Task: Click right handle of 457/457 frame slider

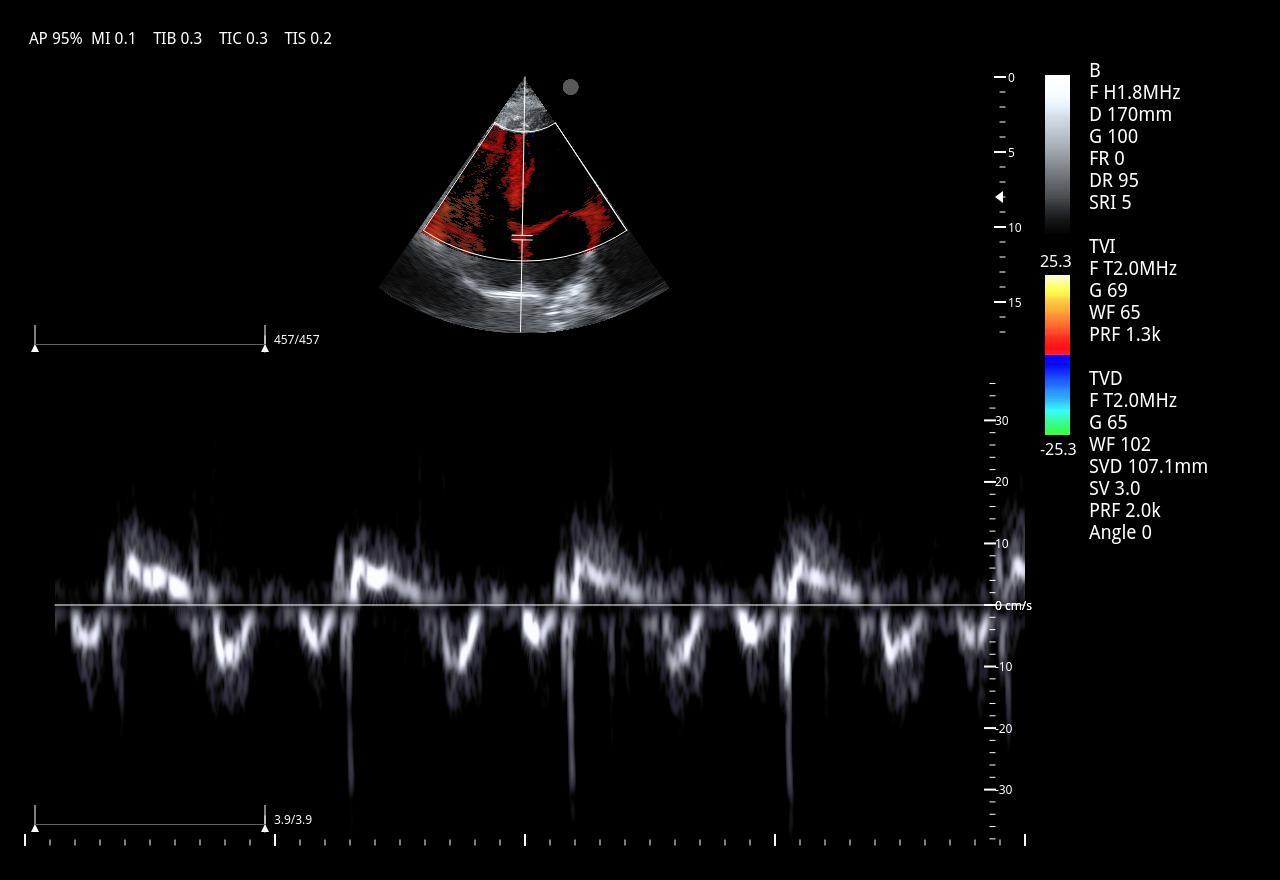Action: pyautogui.click(x=265, y=346)
